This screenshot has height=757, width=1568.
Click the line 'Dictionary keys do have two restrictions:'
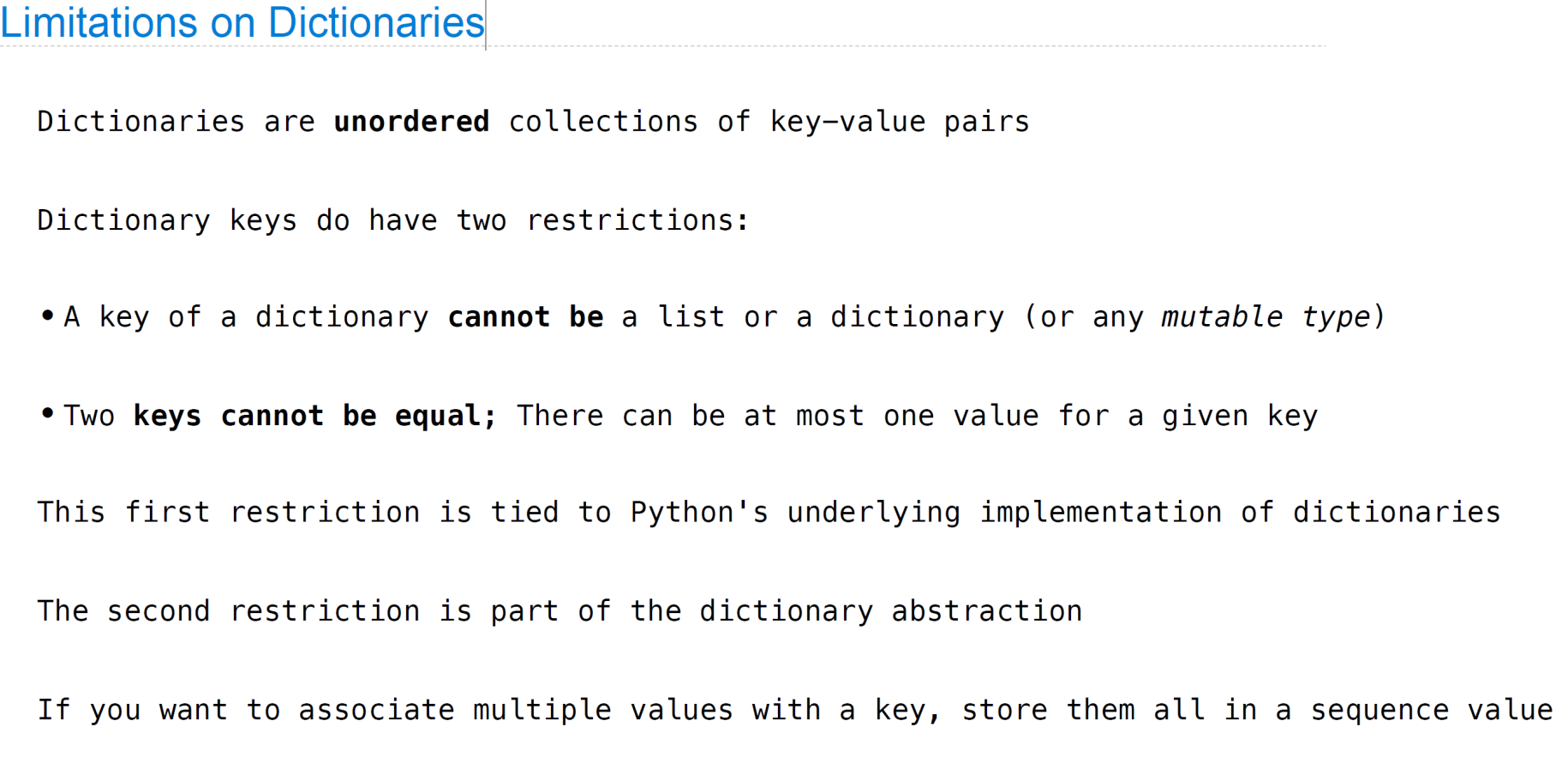pyautogui.click(x=393, y=220)
